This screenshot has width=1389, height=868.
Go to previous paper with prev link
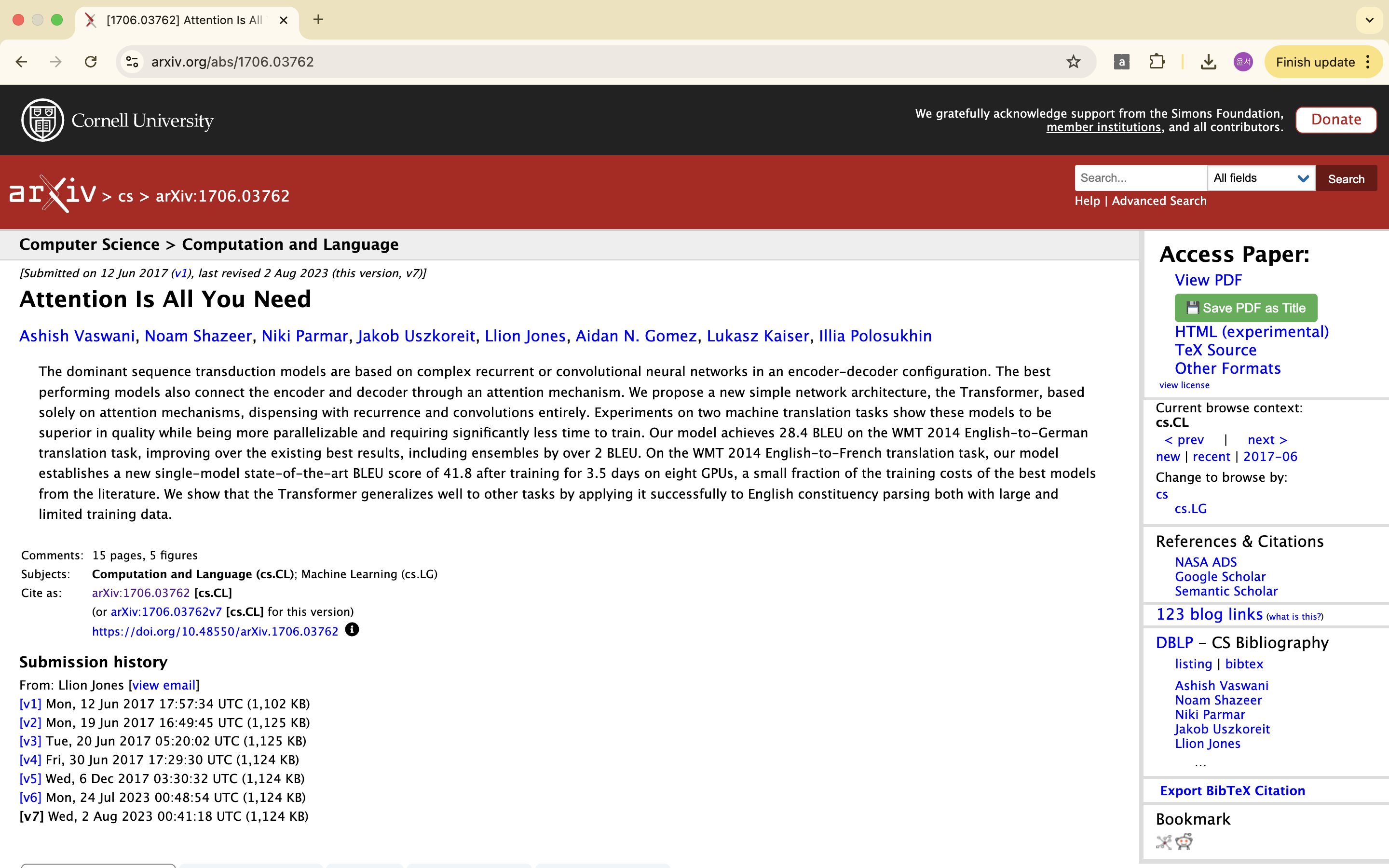pyautogui.click(x=1184, y=440)
